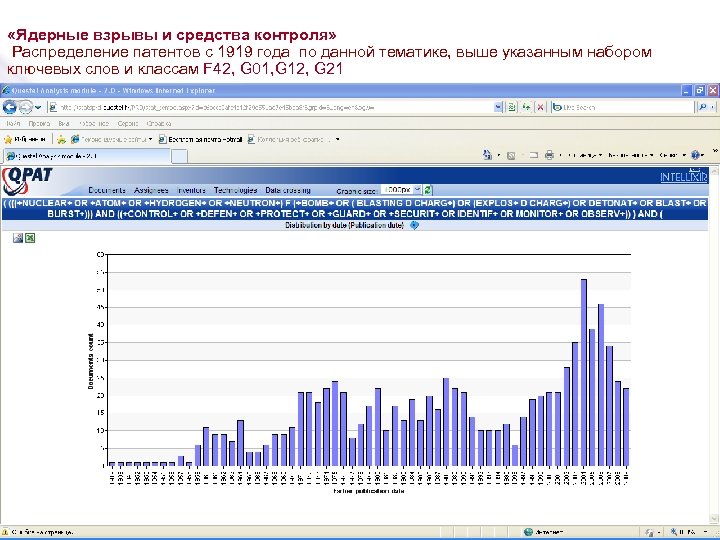Click the Print icon
Viewport: 720px width, 540px height.
(549, 155)
